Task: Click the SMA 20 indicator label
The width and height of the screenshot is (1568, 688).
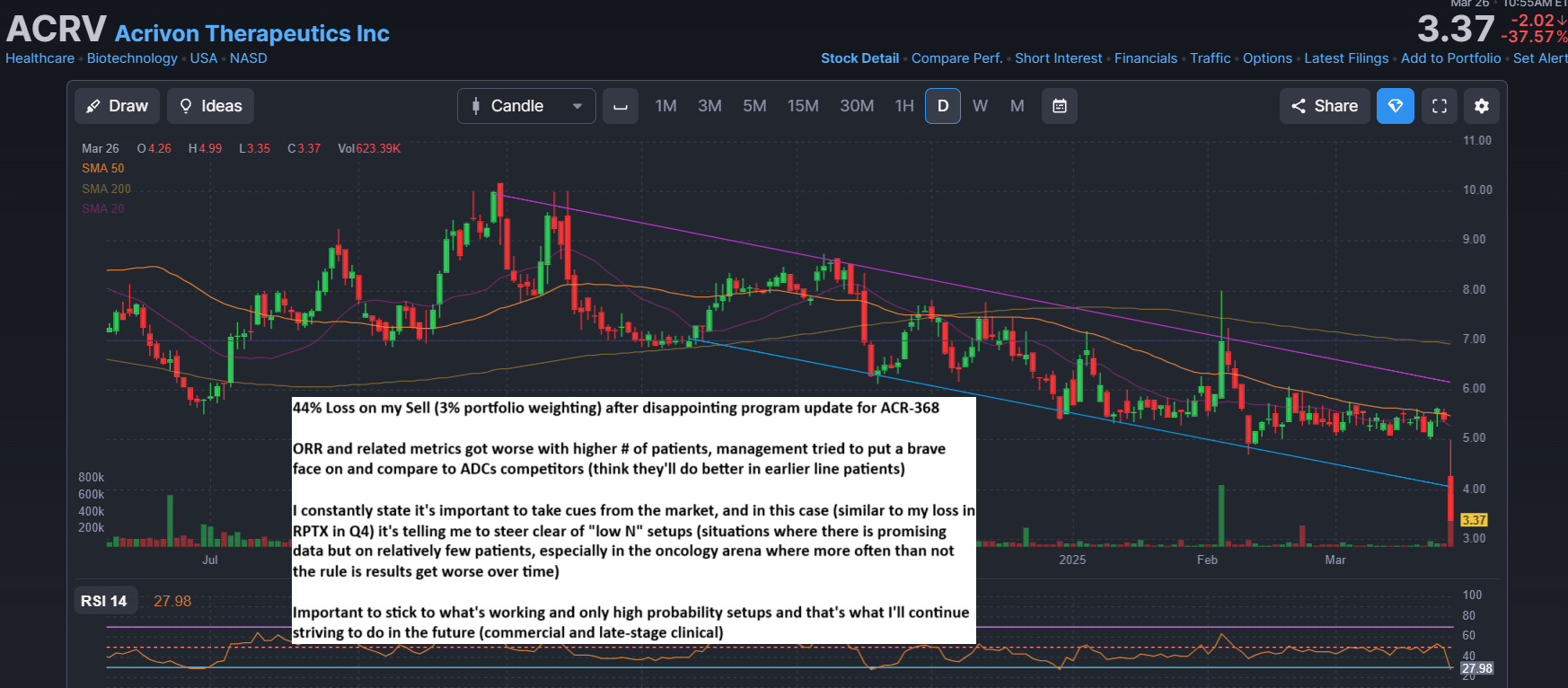Action: pos(103,208)
